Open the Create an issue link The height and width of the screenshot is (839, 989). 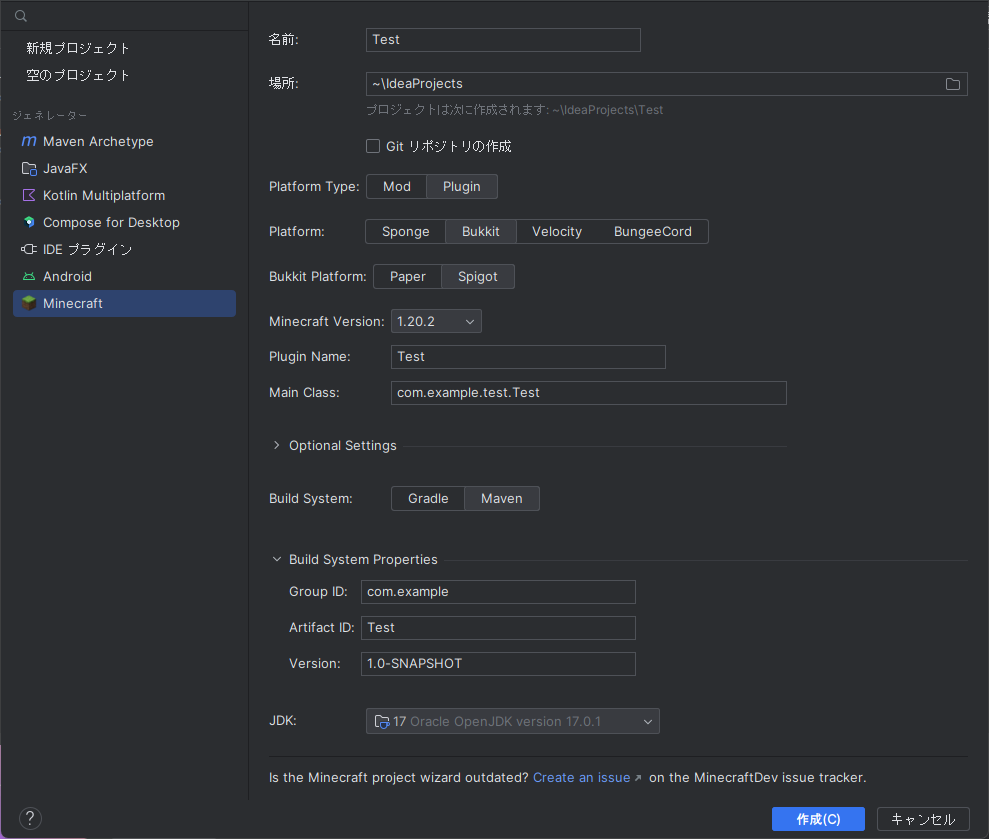coord(582,777)
